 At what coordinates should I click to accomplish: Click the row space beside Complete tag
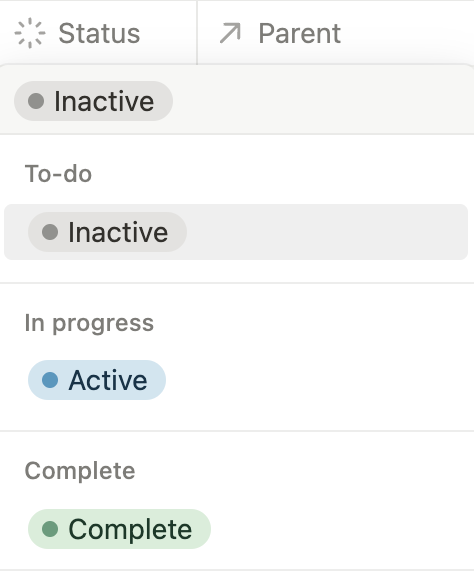(x=339, y=529)
